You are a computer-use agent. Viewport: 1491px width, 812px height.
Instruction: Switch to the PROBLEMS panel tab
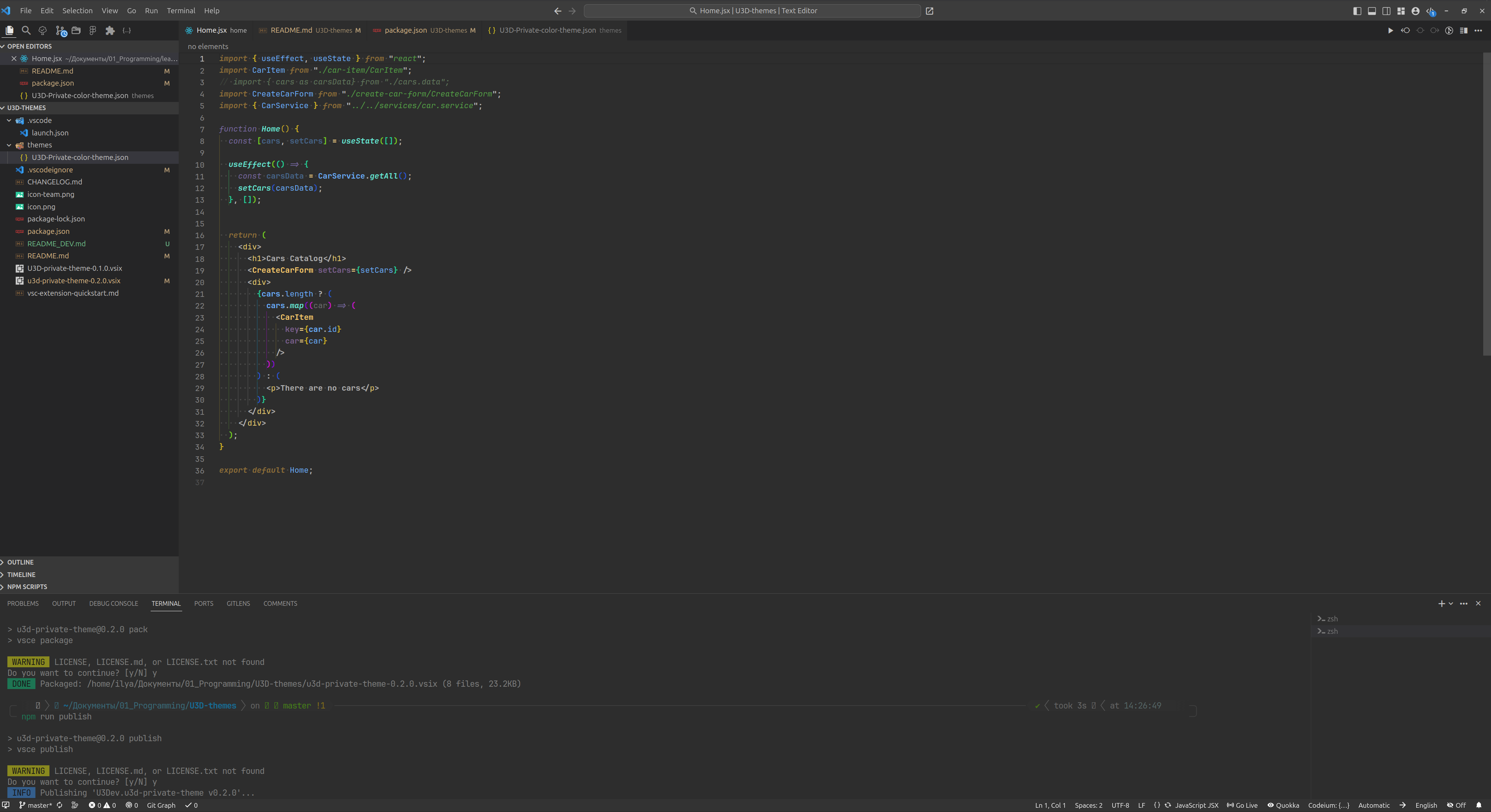23,603
